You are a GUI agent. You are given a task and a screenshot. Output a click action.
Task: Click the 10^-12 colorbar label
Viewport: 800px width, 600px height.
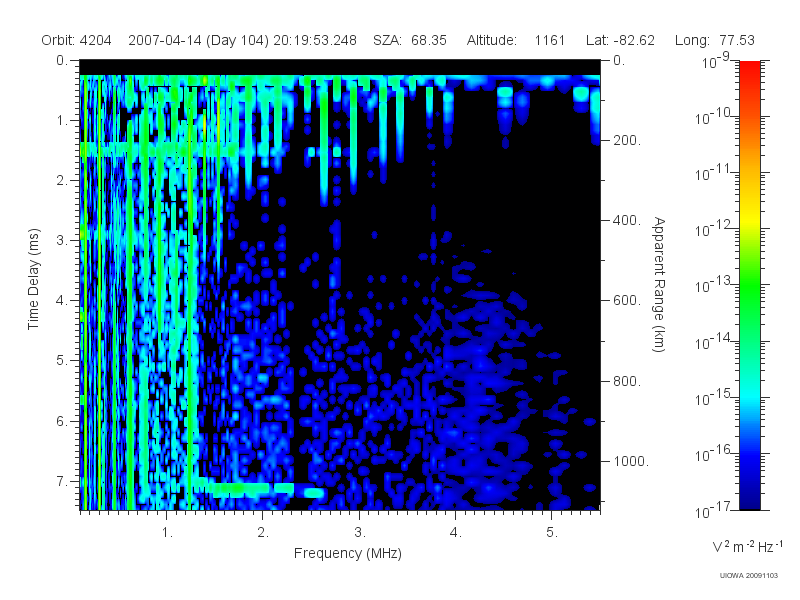click(714, 229)
